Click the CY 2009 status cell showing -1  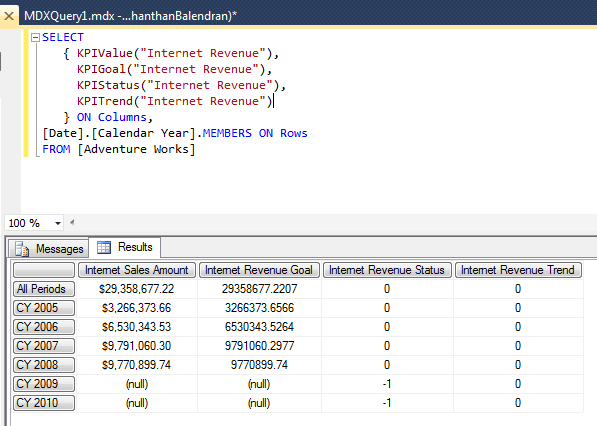tap(387, 384)
